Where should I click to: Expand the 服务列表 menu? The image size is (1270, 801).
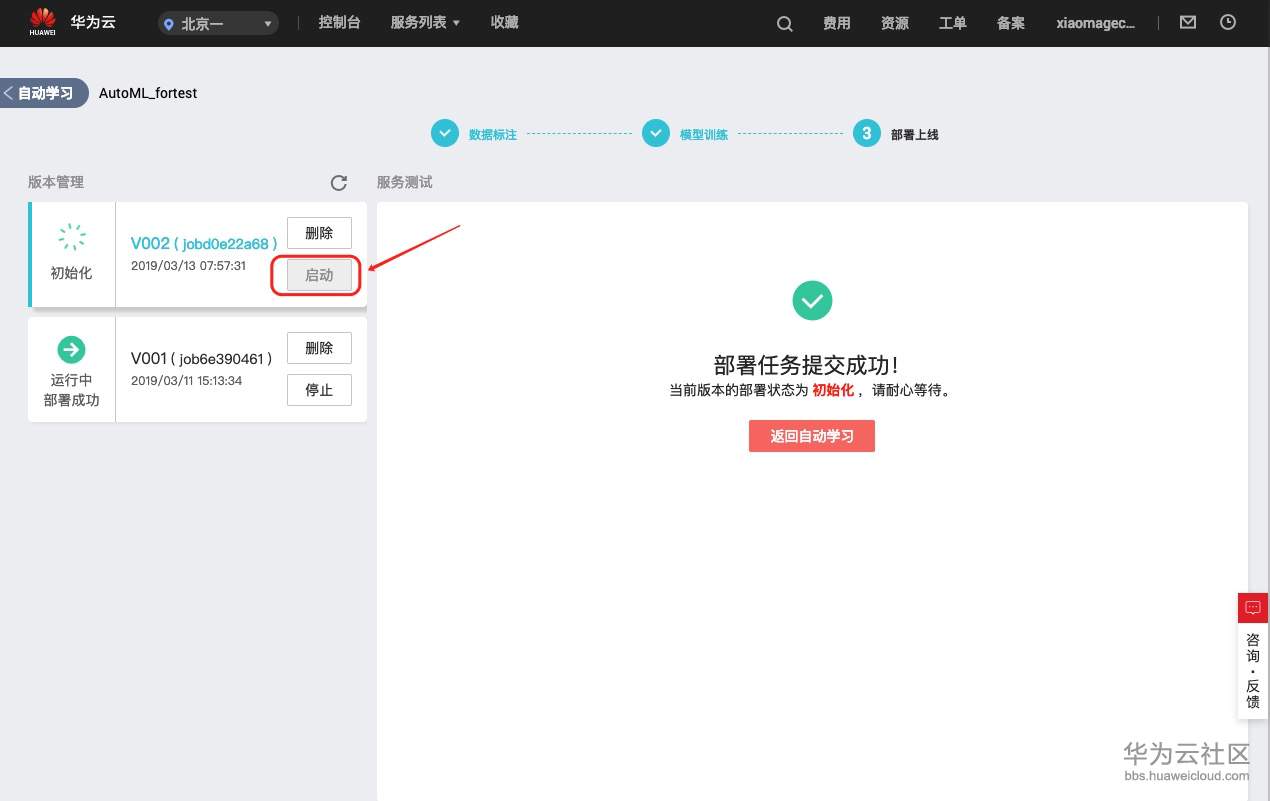[x=425, y=23]
